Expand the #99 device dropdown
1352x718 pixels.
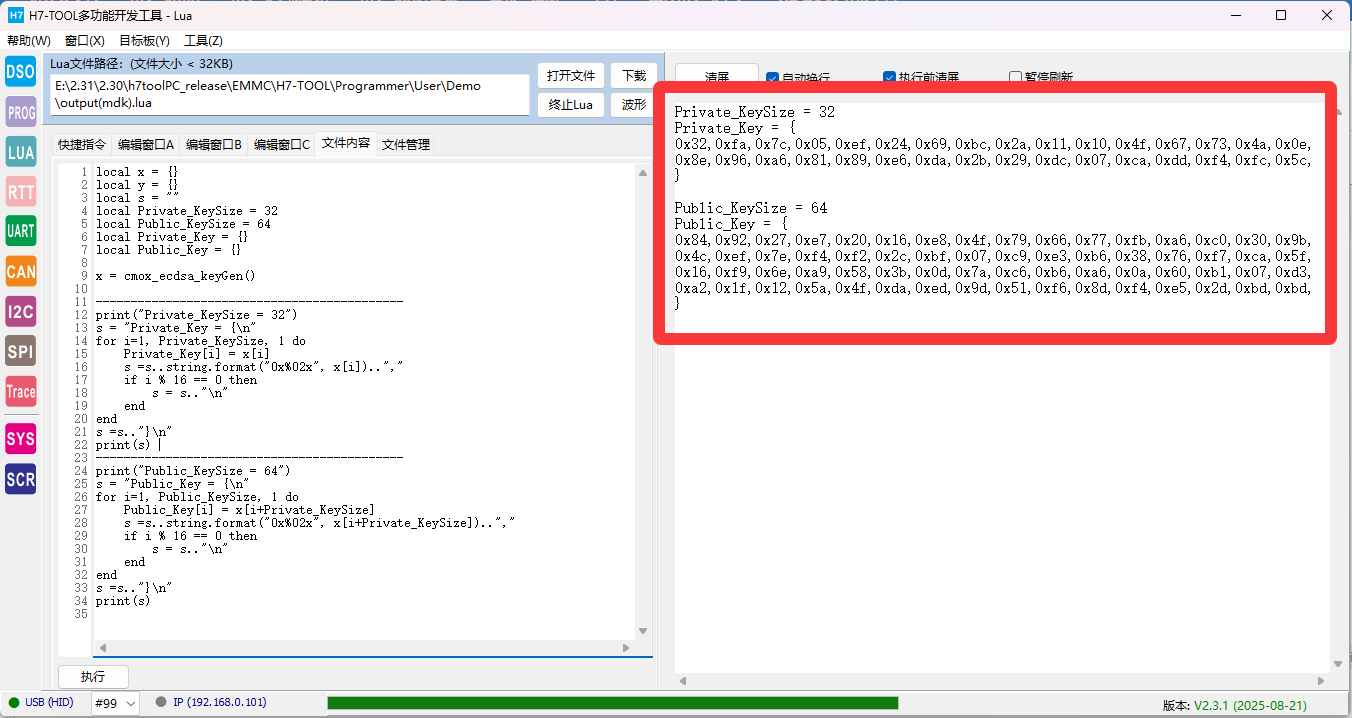coord(115,703)
